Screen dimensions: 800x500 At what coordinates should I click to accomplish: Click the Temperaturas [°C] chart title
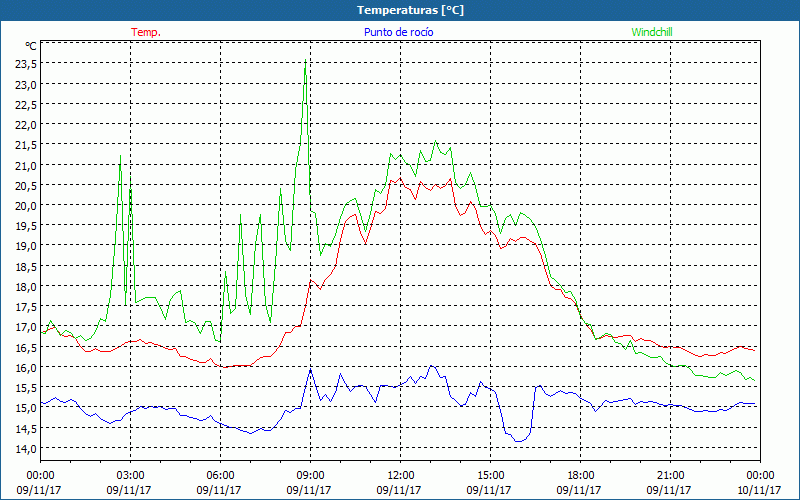pos(410,10)
